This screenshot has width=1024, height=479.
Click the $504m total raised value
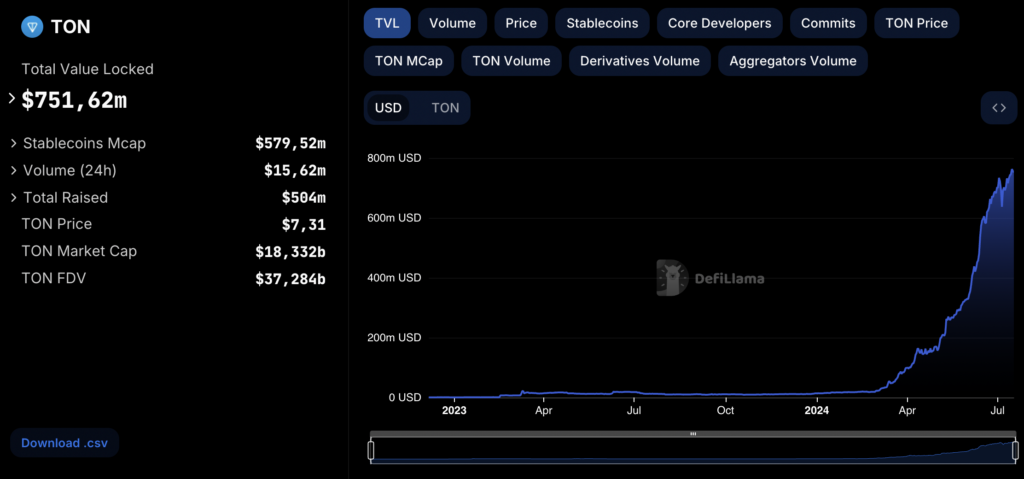coord(304,197)
